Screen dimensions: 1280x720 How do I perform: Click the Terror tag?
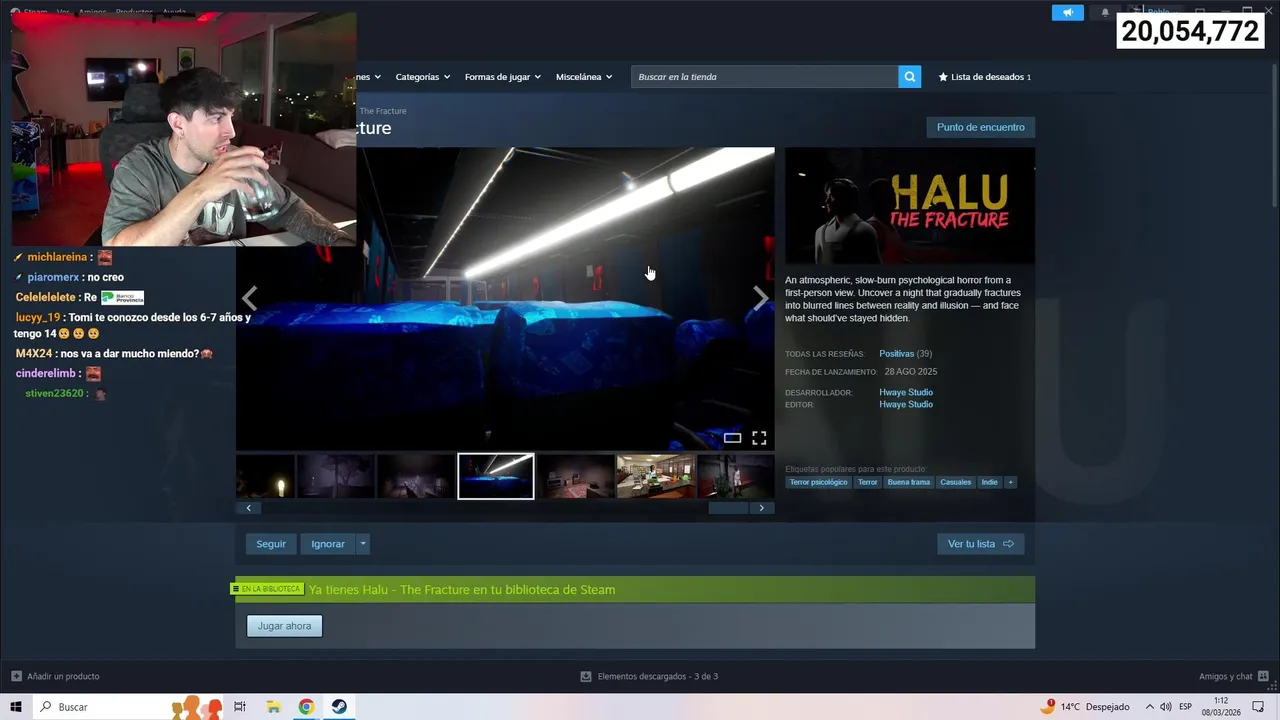pyautogui.click(x=867, y=482)
